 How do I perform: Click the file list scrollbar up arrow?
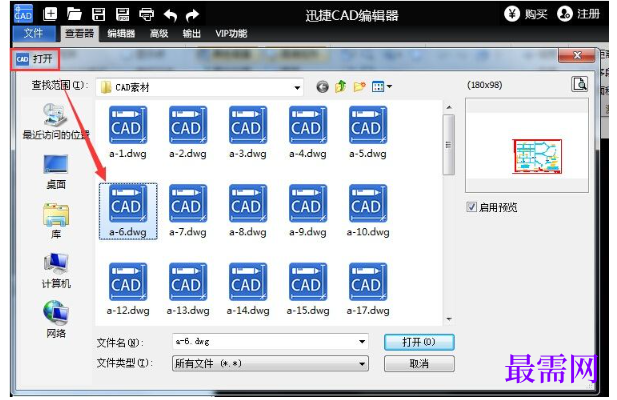point(449,107)
